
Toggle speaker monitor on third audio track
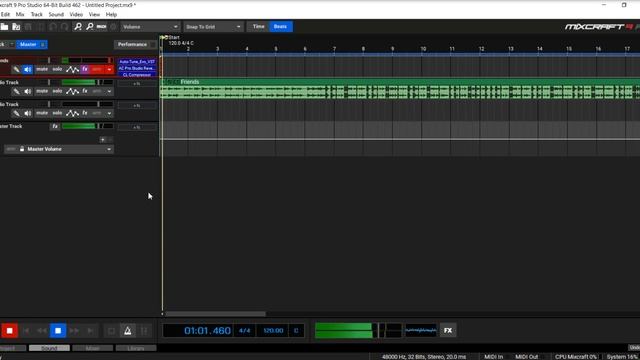[x=27, y=113]
